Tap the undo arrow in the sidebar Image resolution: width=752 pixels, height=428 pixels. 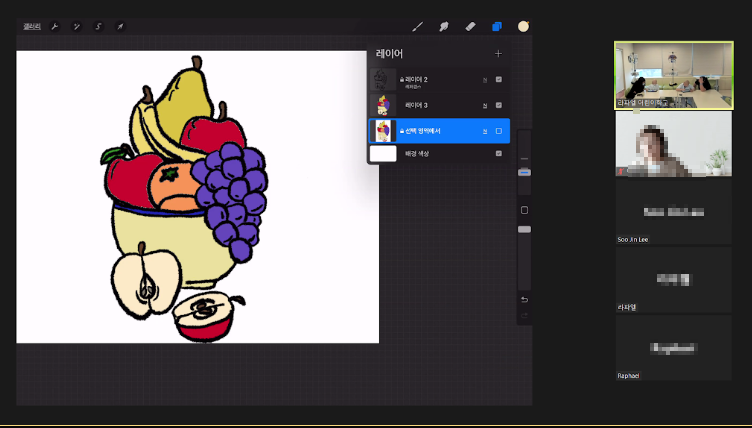pos(524,299)
